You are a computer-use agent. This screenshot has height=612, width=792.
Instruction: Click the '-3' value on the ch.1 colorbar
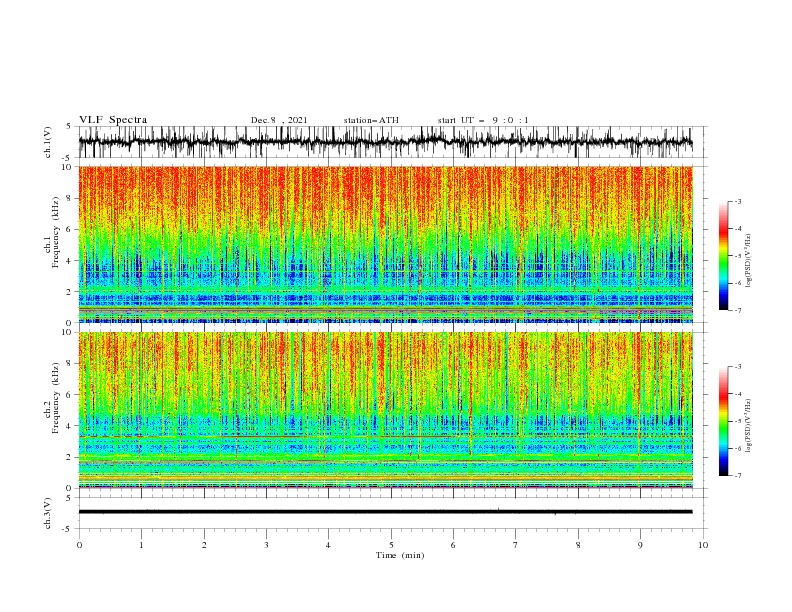[x=737, y=201]
